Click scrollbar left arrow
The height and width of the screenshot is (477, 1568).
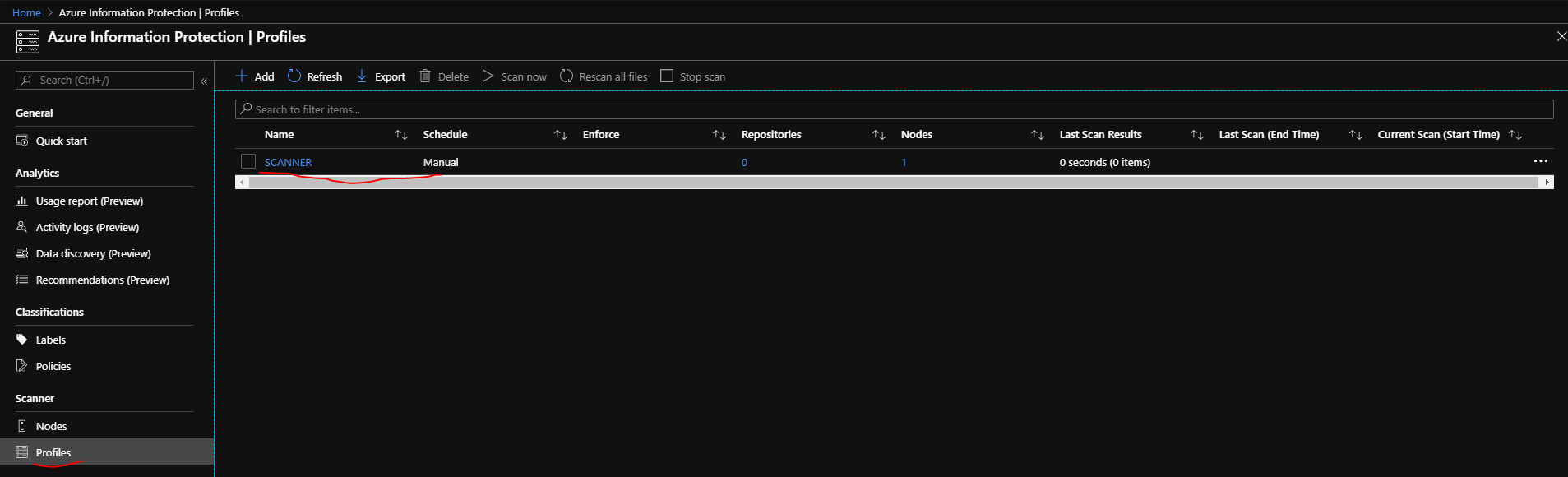(x=242, y=182)
